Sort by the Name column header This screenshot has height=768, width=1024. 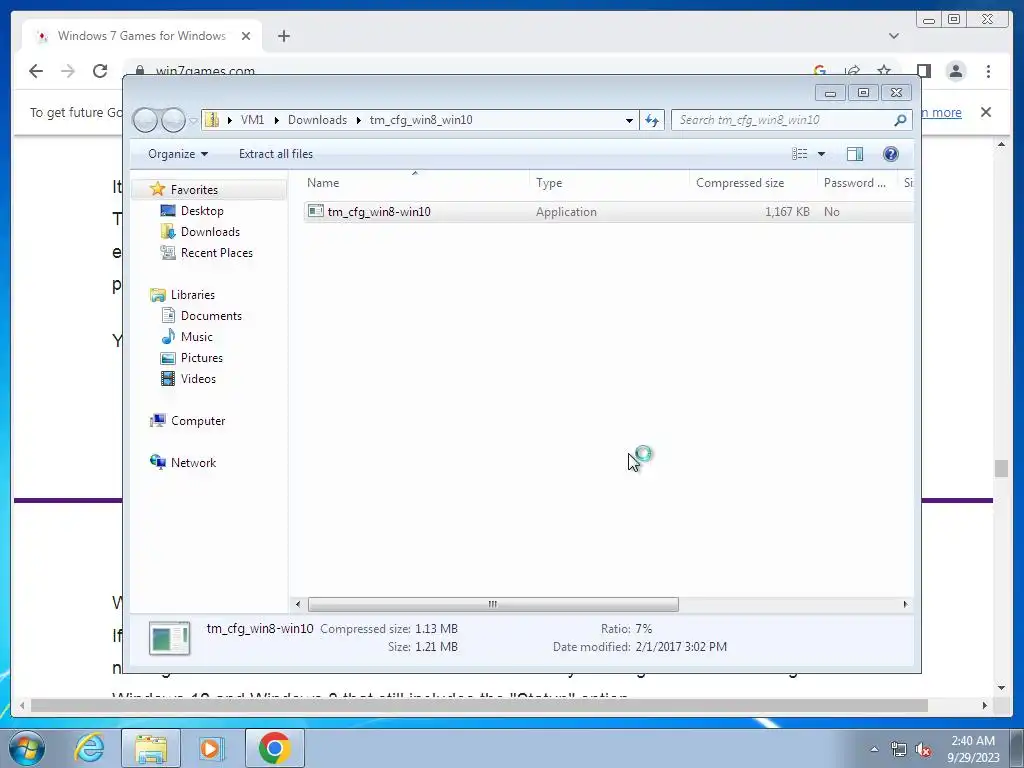tap(415, 183)
